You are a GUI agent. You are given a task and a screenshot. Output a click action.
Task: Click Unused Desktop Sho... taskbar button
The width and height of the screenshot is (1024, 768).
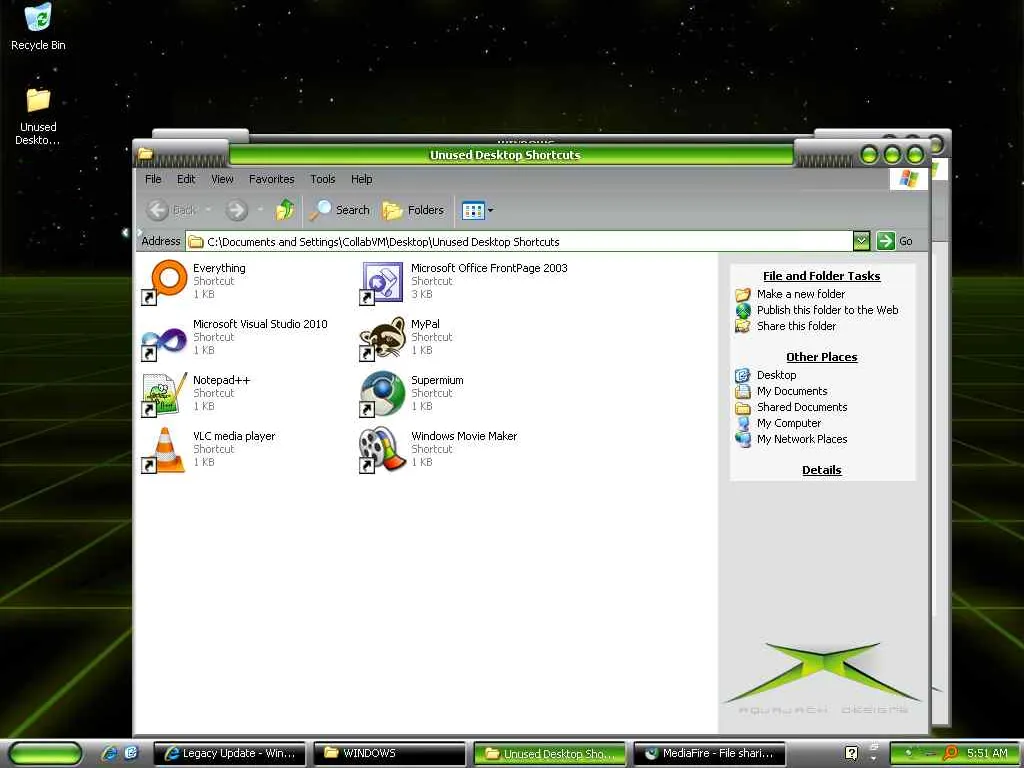550,754
